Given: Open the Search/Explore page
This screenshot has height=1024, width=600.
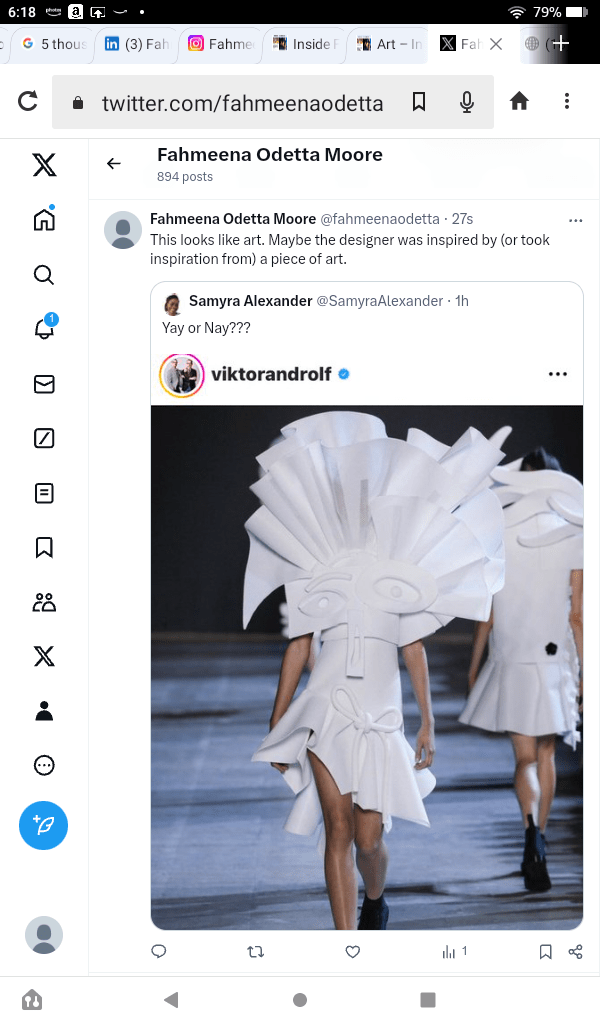Looking at the screenshot, I should (x=44, y=275).
